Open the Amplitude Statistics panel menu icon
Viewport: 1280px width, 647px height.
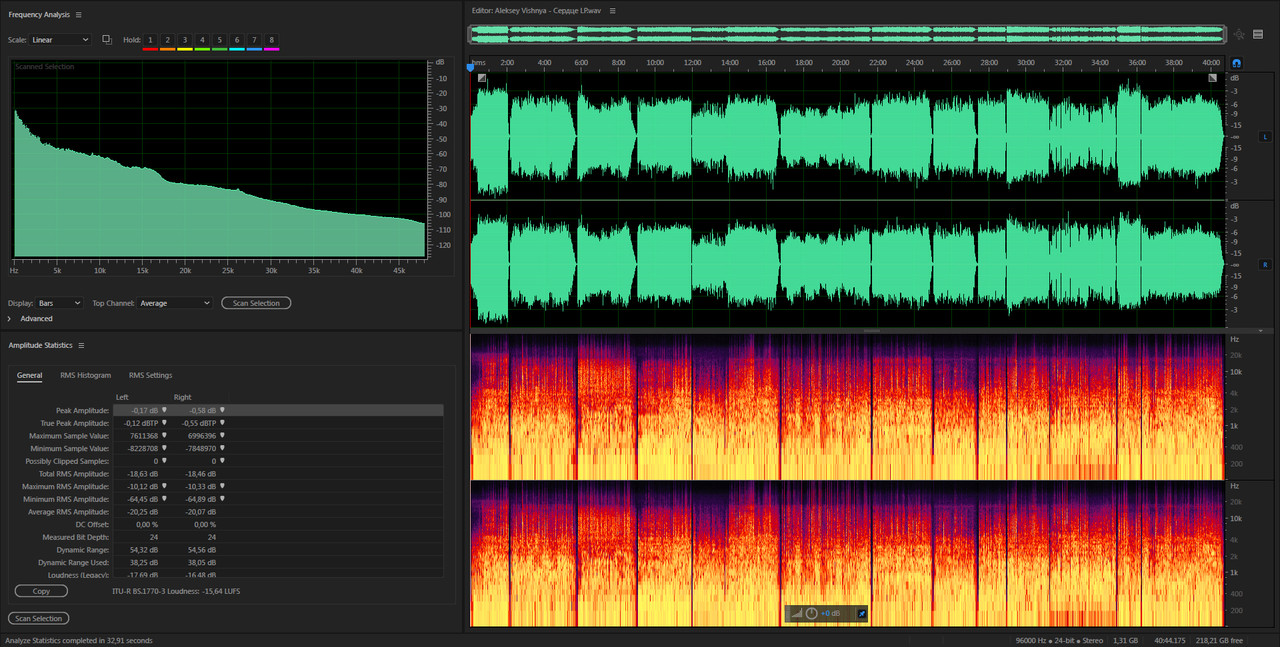click(81, 345)
